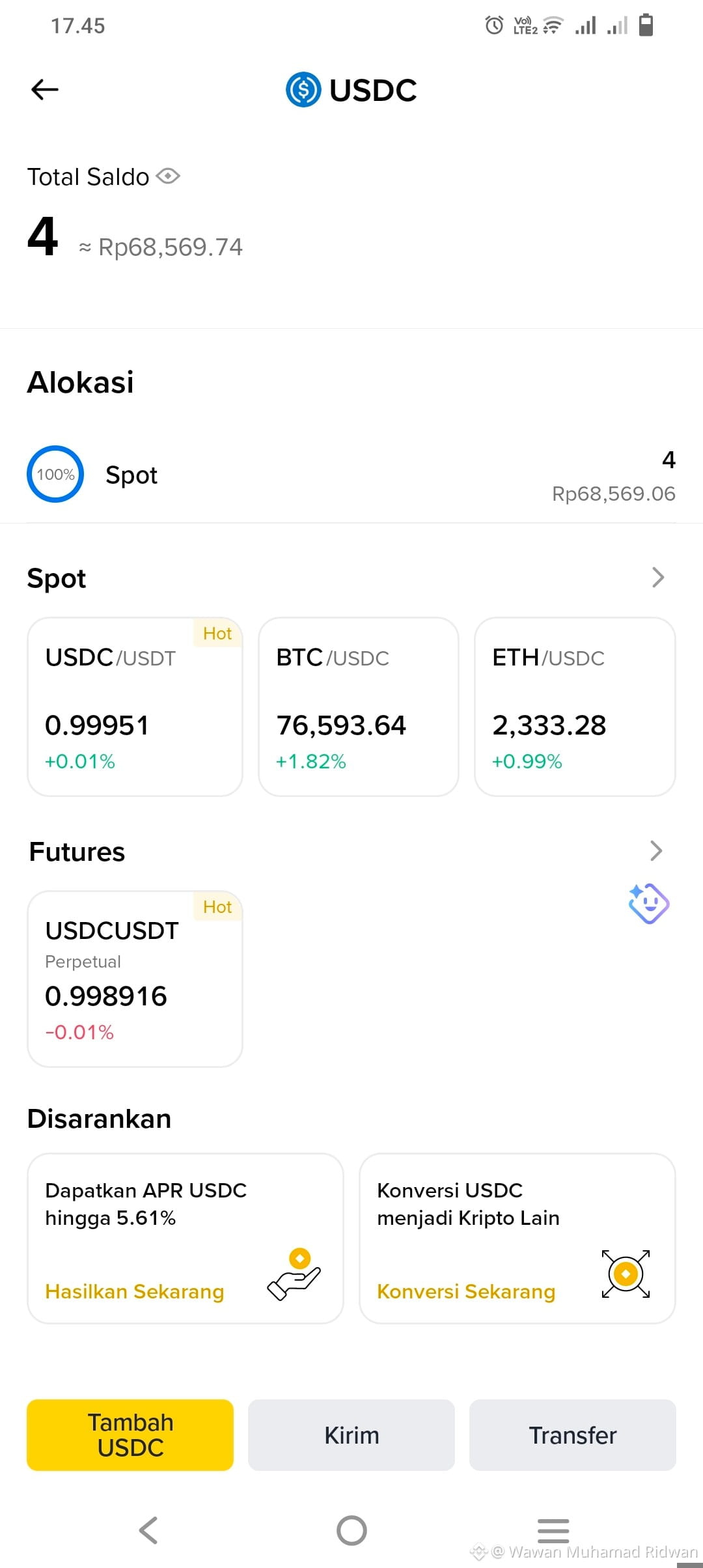Screen dimensions: 703x1568
Task: Open the USDCUSDT Perpetual futures card
Action: [135, 979]
